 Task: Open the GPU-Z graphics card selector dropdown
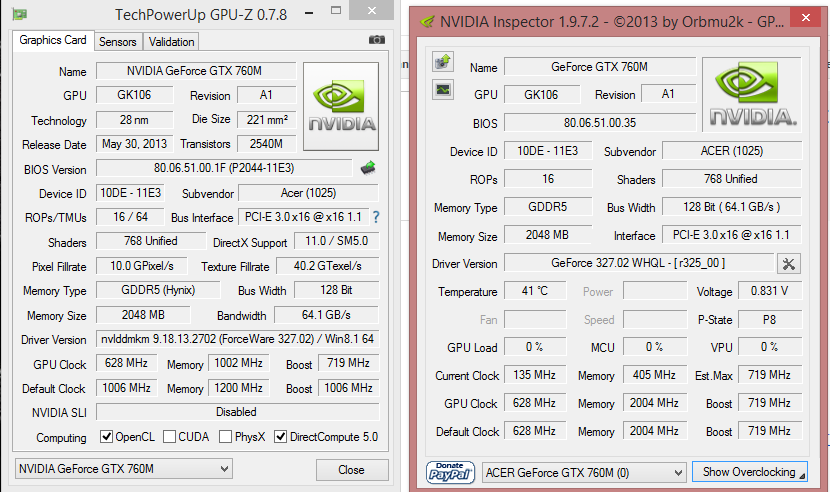[x=123, y=469]
